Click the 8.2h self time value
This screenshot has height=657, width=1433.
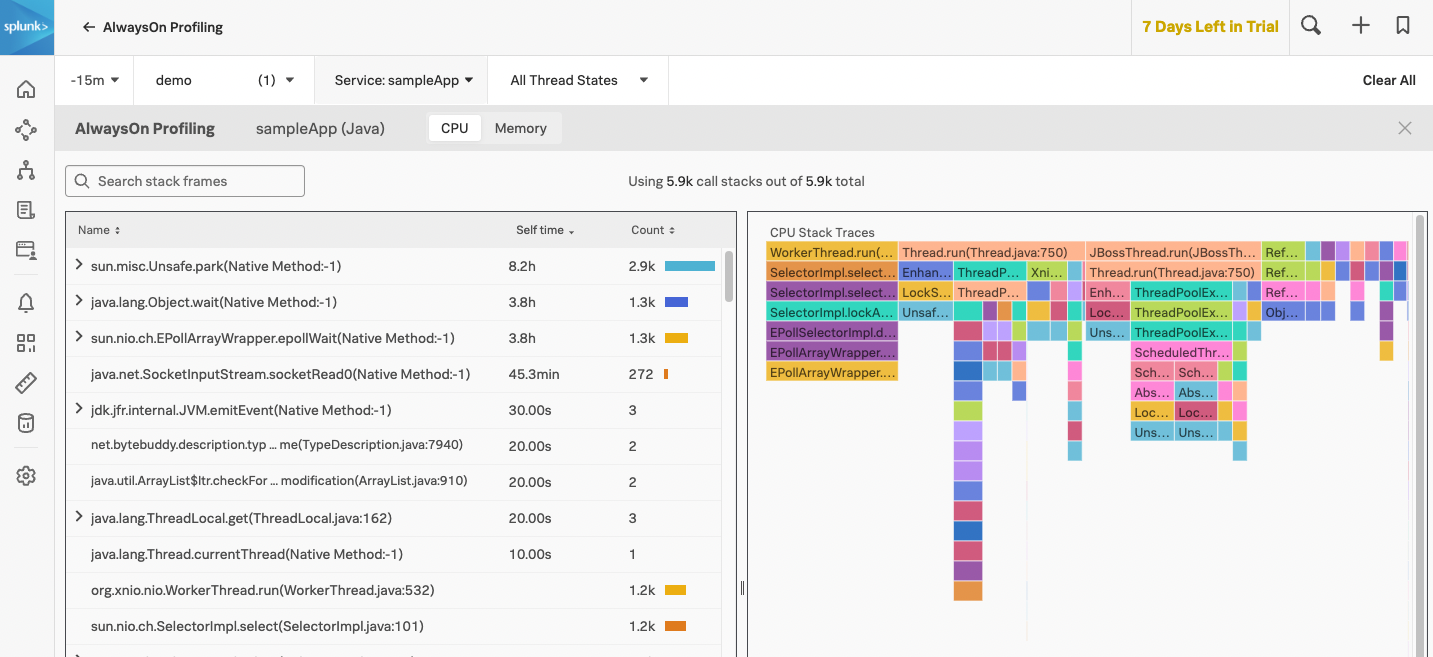(x=522, y=266)
